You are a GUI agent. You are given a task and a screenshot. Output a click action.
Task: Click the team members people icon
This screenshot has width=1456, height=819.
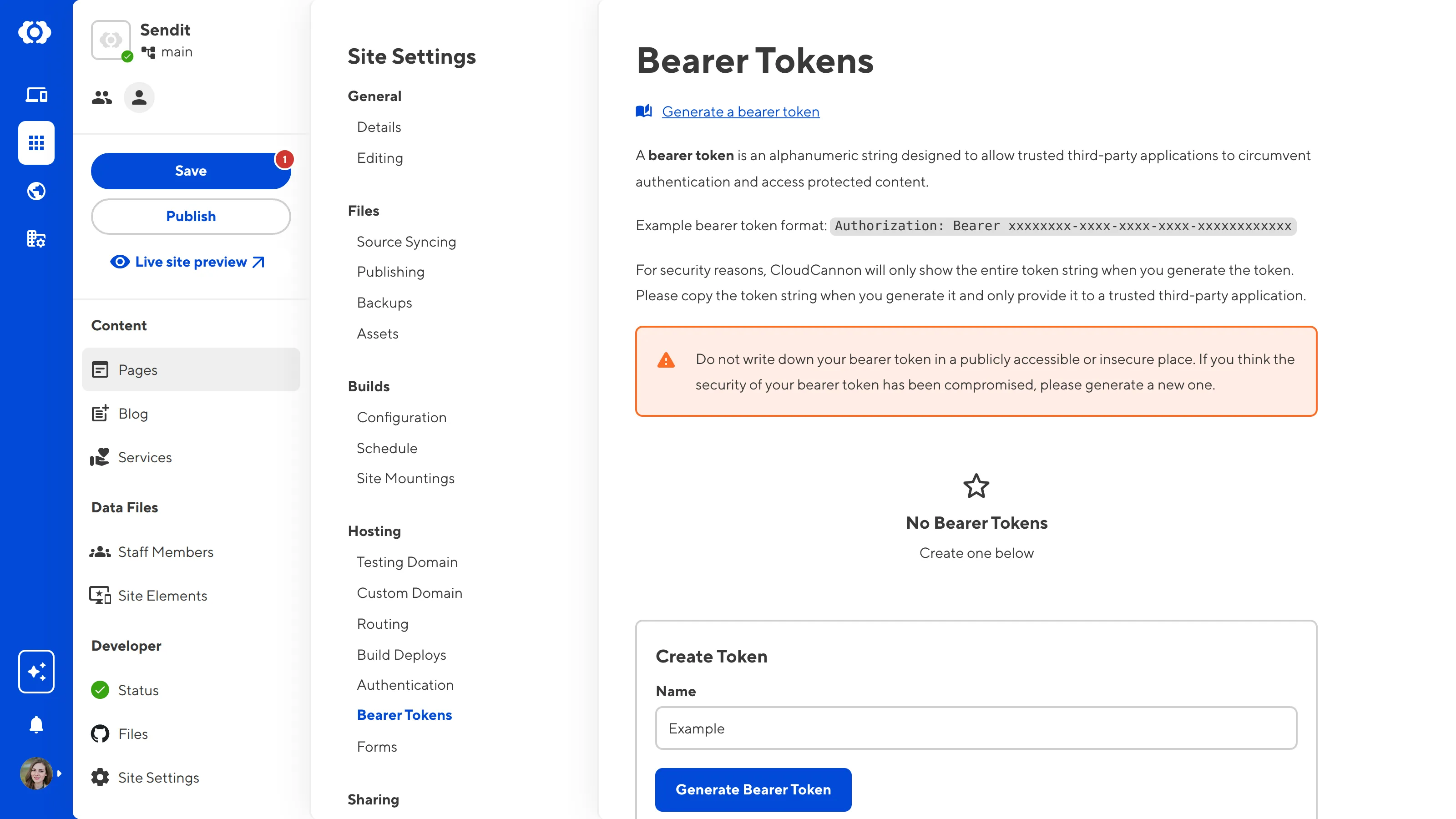click(102, 98)
